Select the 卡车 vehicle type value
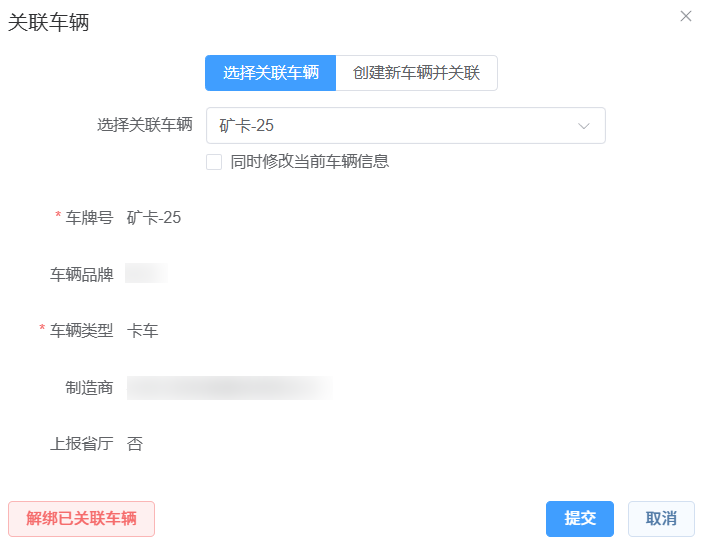Image resolution: width=705 pixels, height=545 pixels. click(143, 331)
